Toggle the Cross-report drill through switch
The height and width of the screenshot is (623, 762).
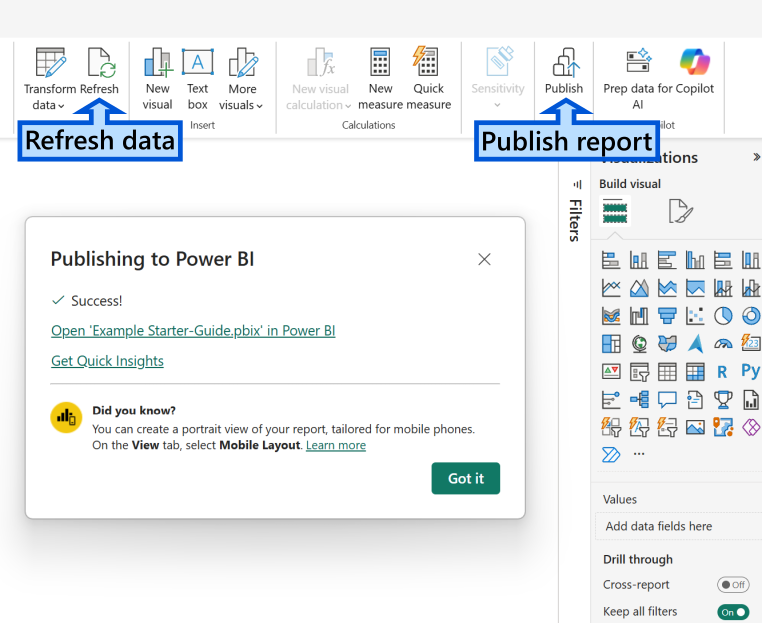click(733, 585)
